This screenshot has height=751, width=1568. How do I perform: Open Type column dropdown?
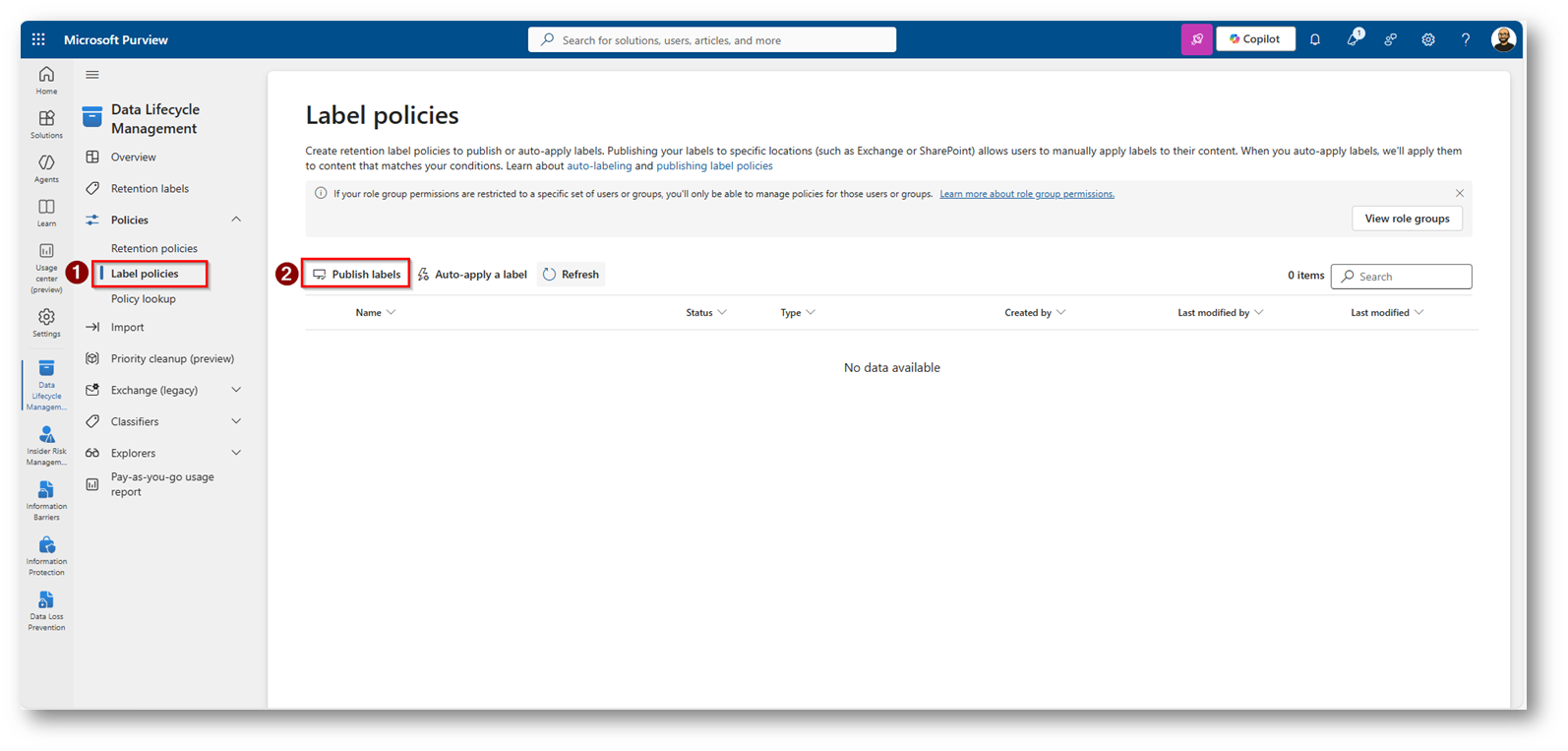pos(798,313)
